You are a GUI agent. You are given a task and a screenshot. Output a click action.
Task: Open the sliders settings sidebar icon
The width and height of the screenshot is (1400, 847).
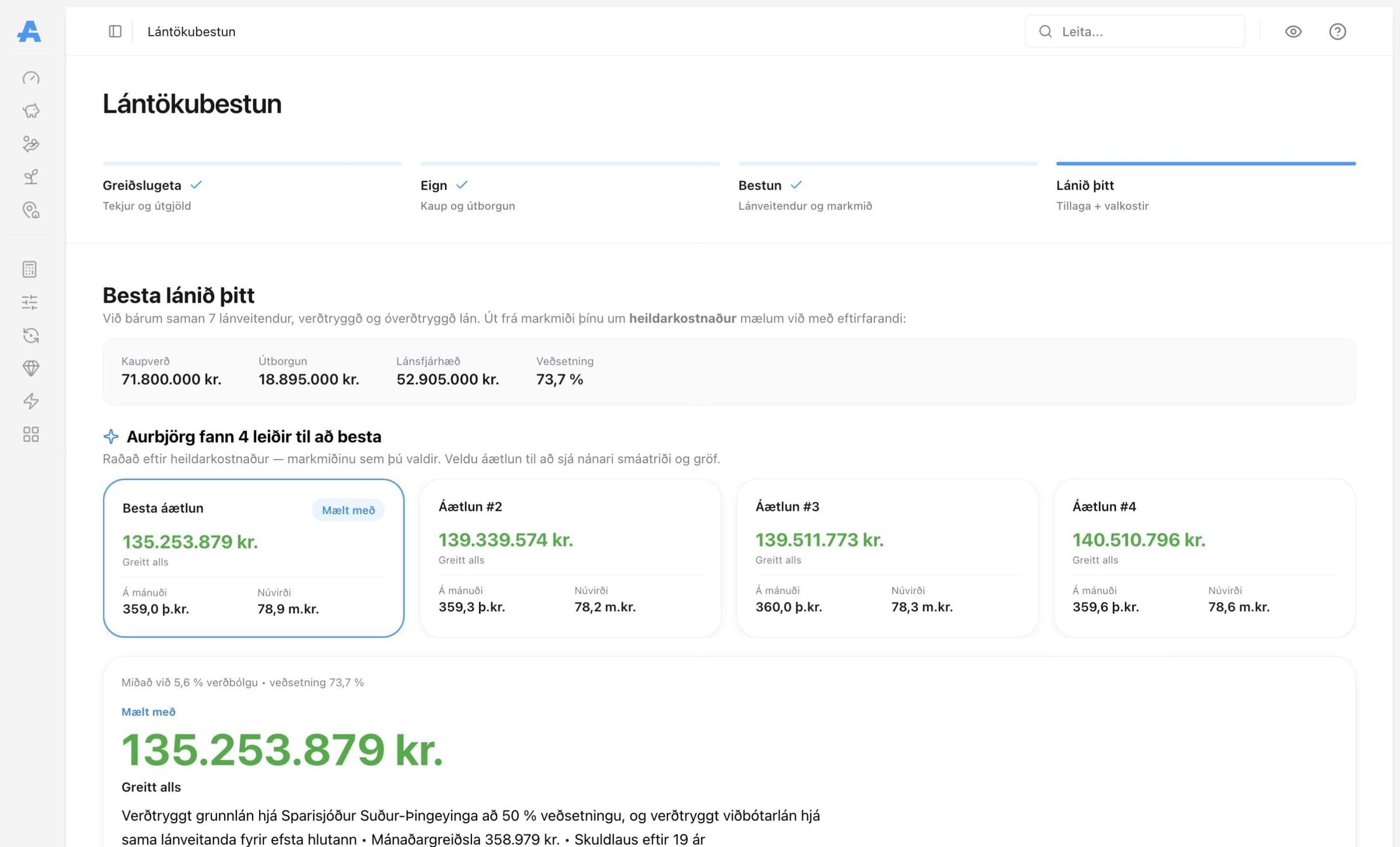(30, 302)
